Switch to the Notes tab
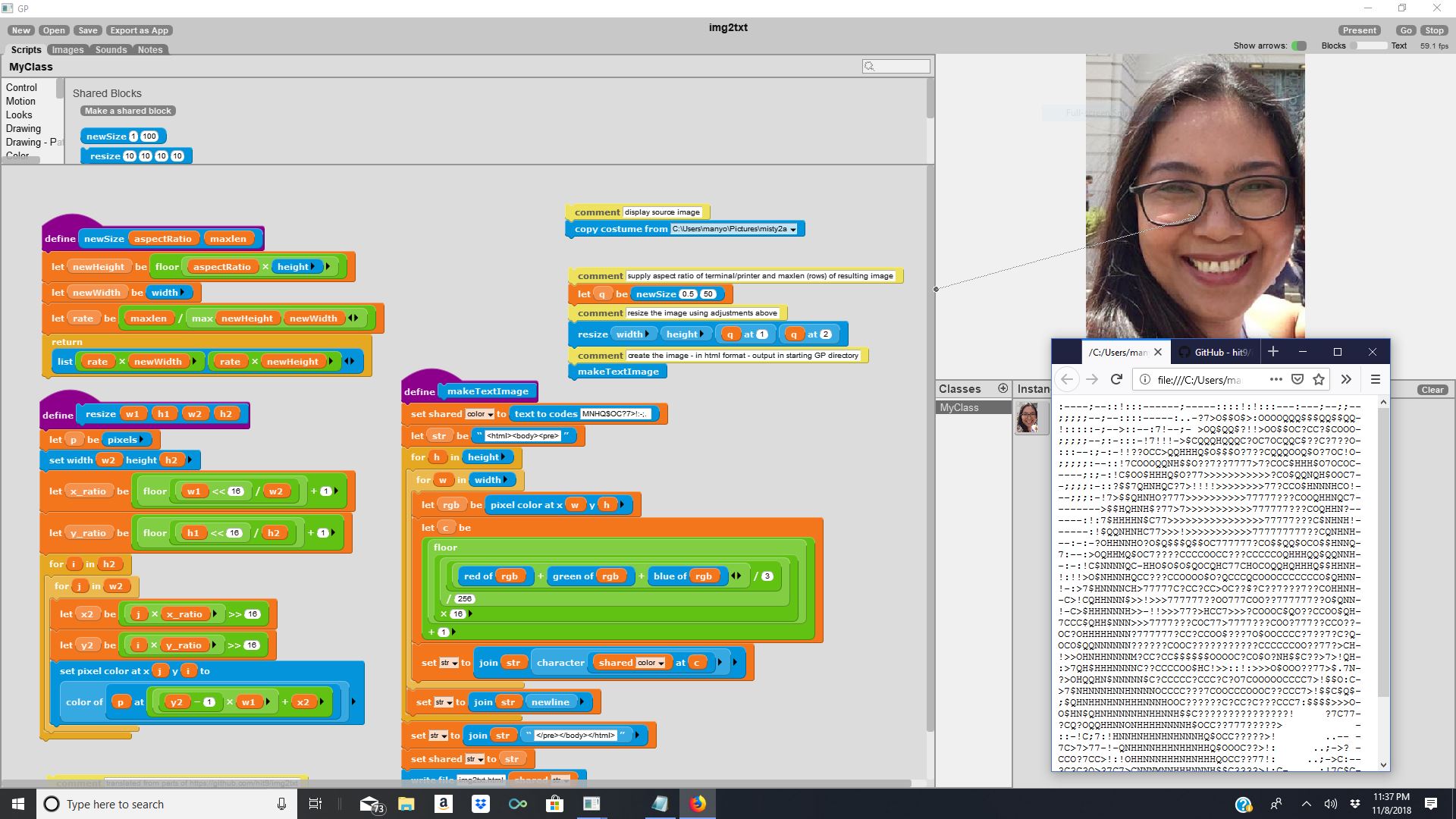Viewport: 1456px width, 819px height. tap(150, 49)
